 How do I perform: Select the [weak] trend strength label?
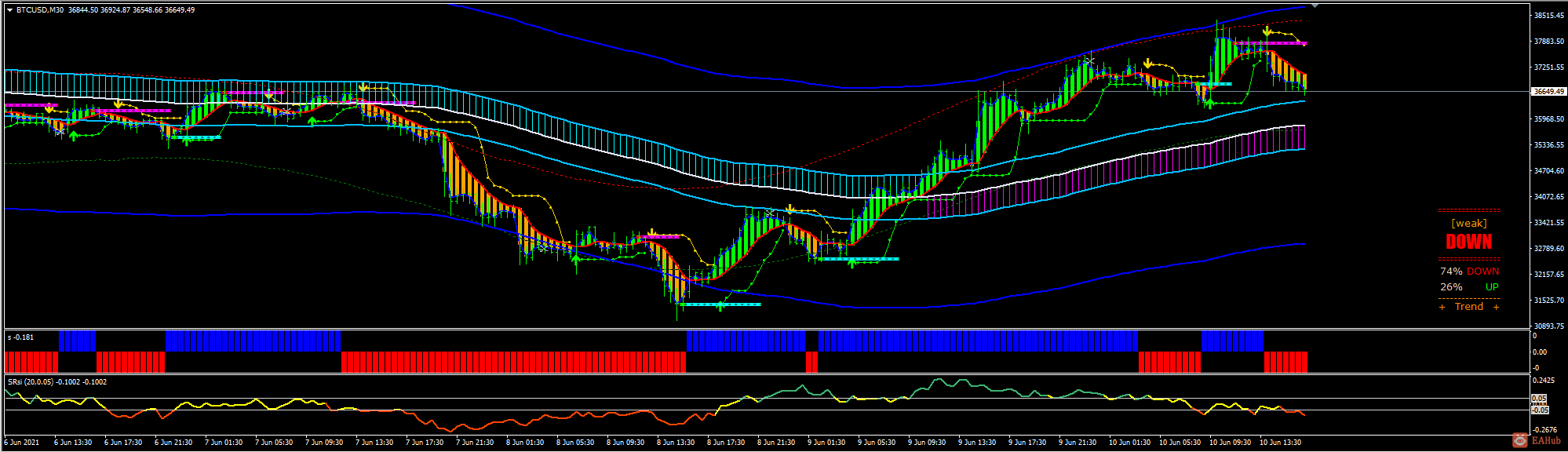(x=1468, y=224)
